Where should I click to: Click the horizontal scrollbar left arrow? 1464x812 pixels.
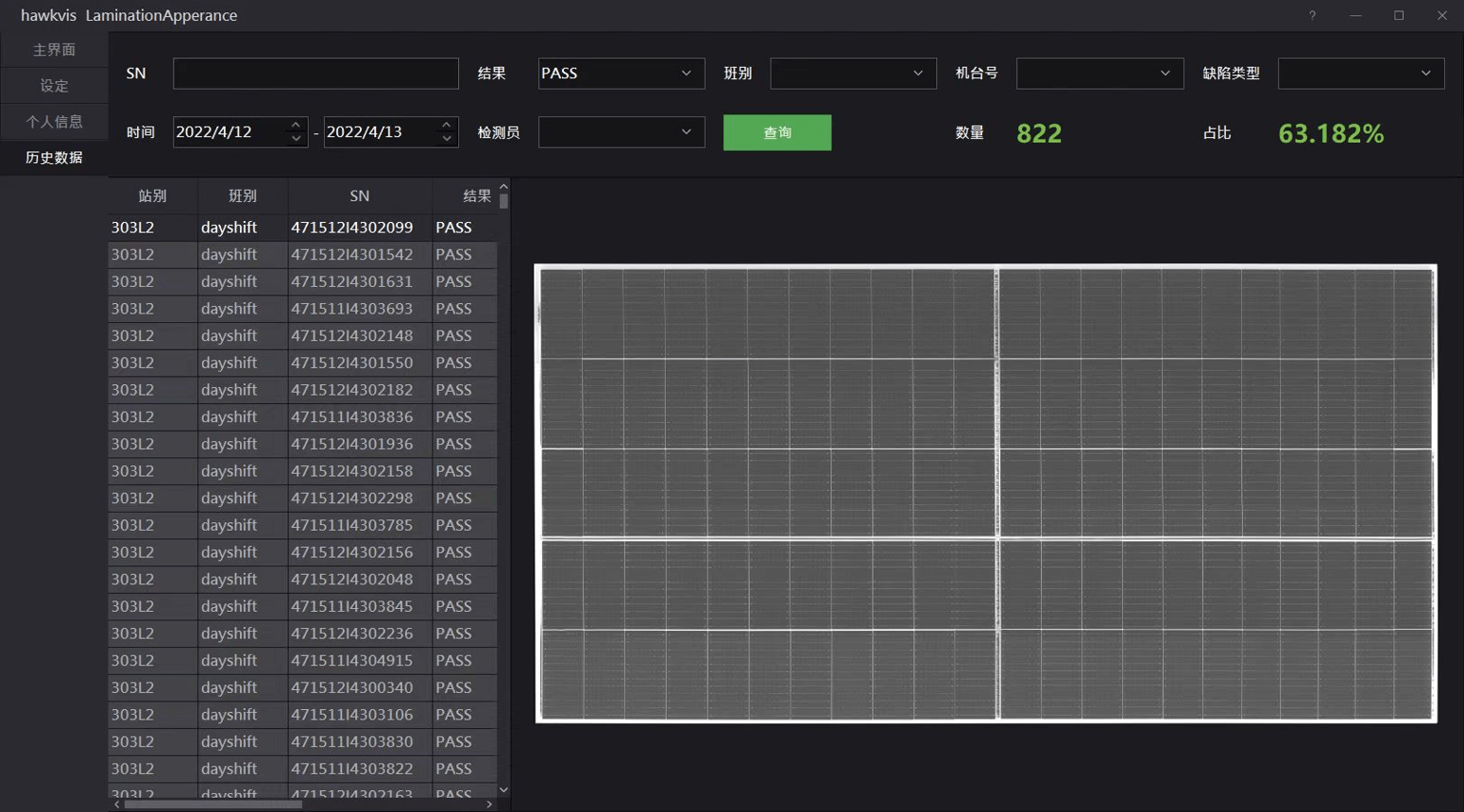tap(116, 804)
